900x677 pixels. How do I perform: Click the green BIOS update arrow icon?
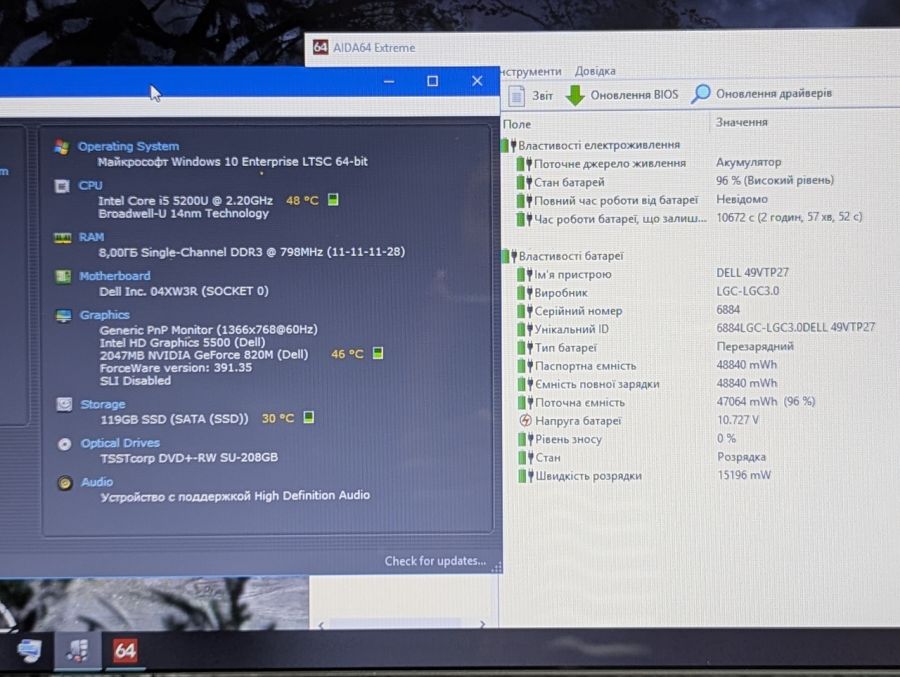point(575,95)
